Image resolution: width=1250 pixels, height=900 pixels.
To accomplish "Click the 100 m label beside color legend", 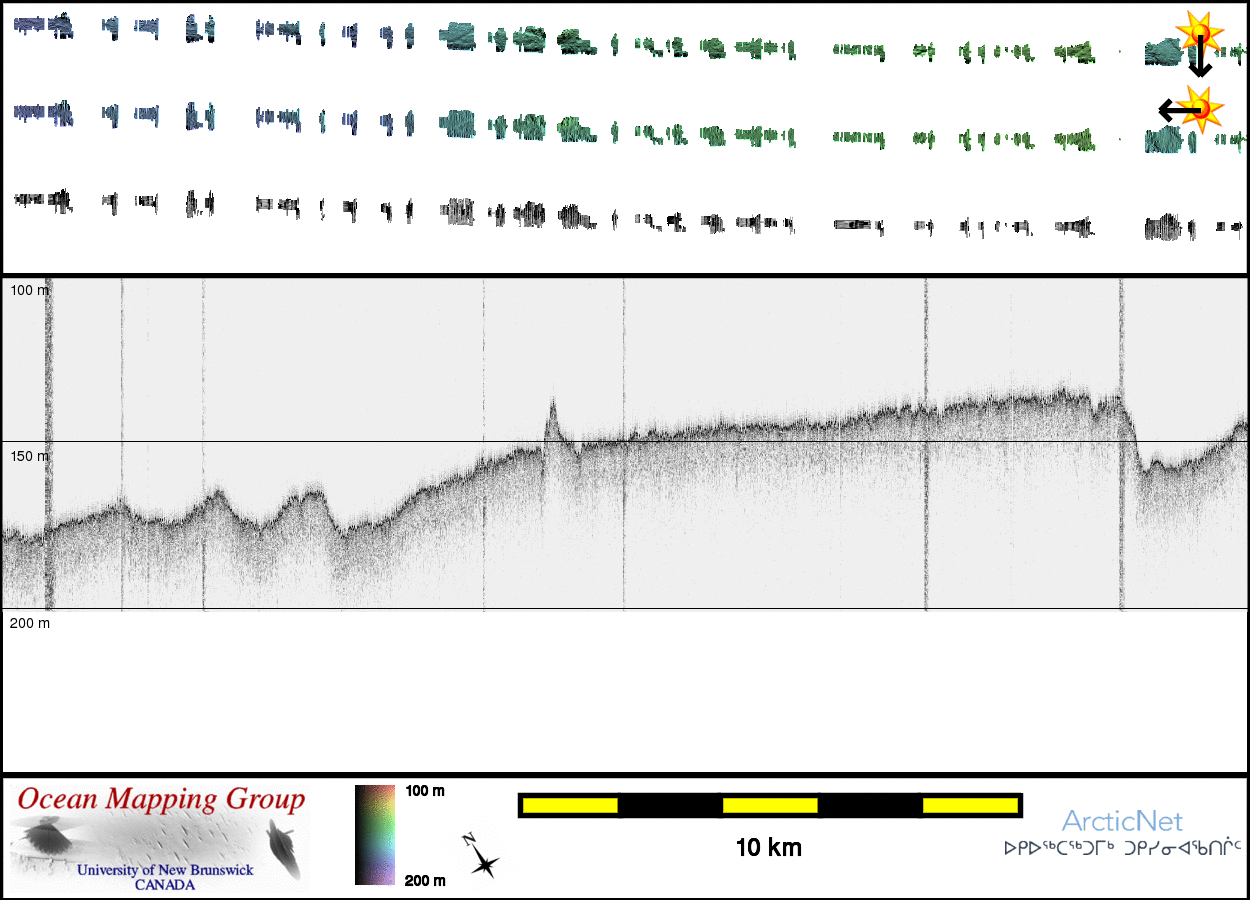I will pyautogui.click(x=425, y=791).
